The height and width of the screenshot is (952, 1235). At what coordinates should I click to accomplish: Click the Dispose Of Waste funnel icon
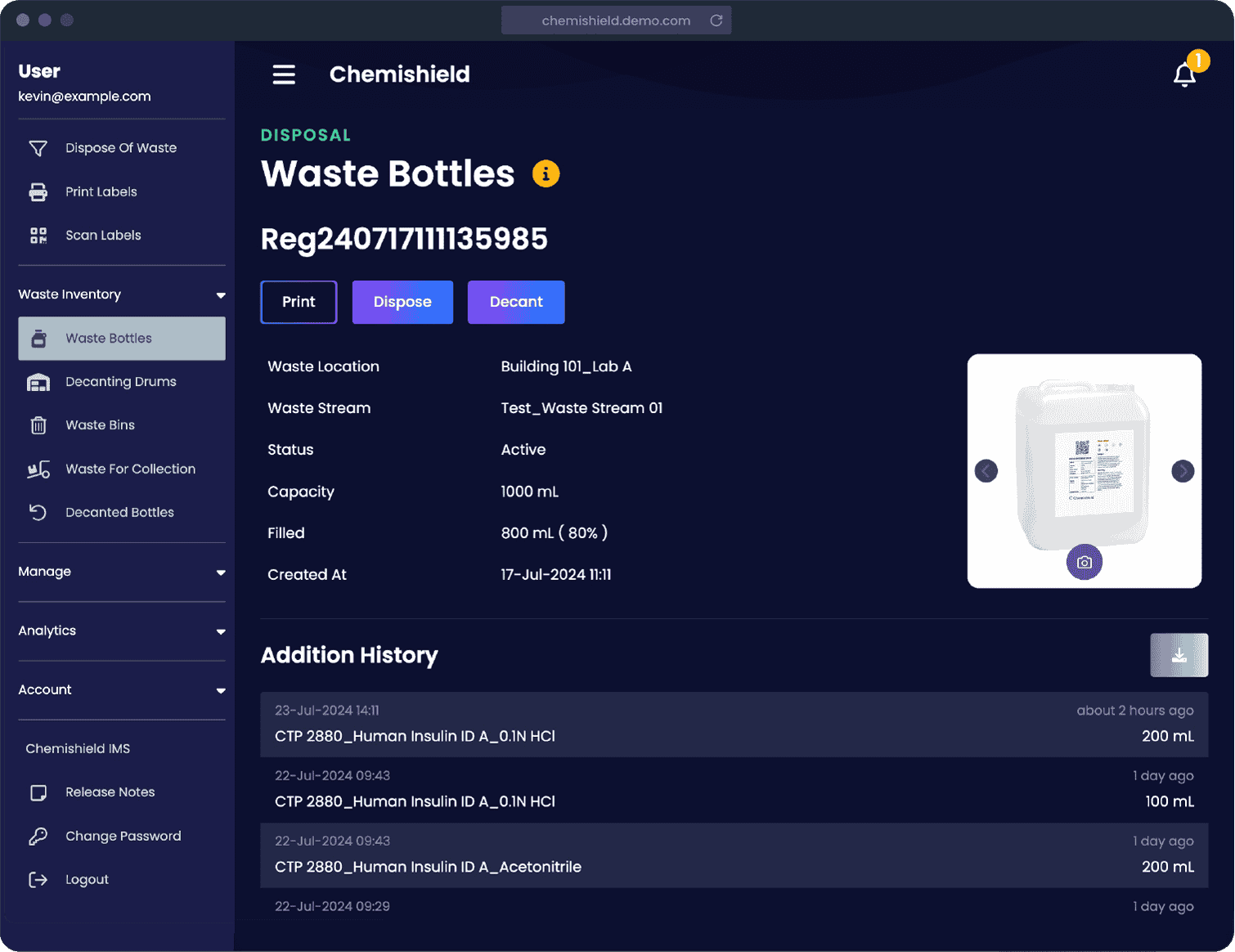pos(38,148)
